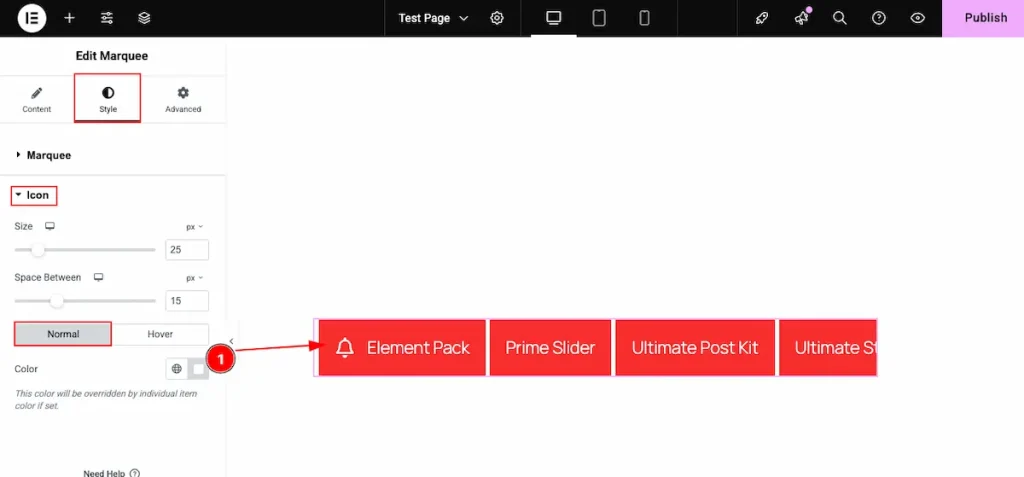
Task: Click the help question mark icon
Action: pyautogui.click(x=879, y=18)
